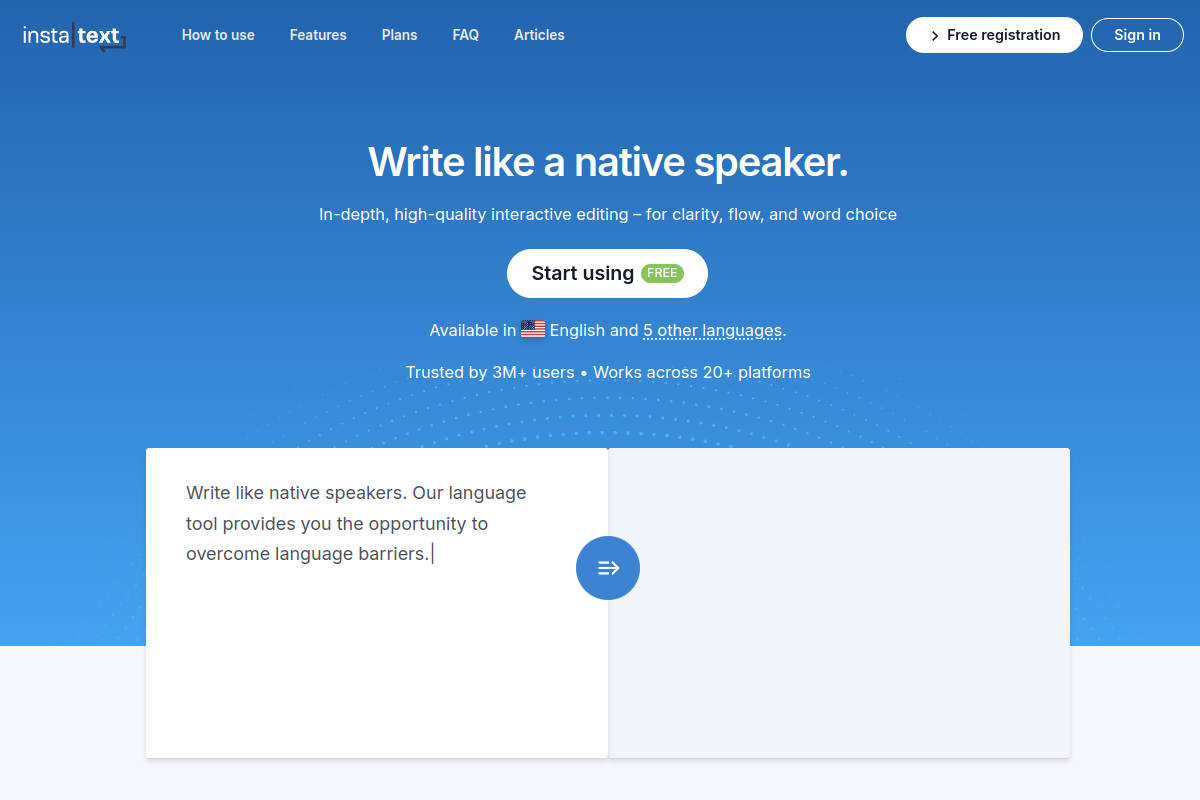This screenshot has height=800, width=1200.
Task: Click the Sign in button
Action: [1137, 35]
